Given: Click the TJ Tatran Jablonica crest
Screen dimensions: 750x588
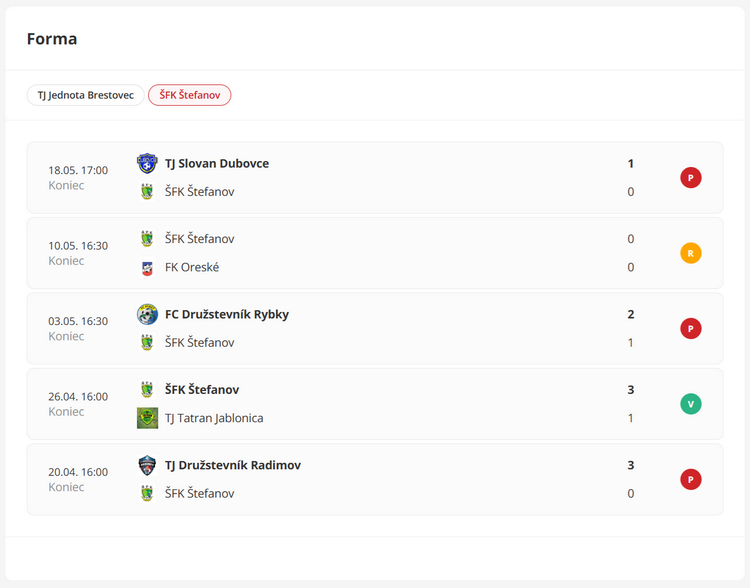Looking at the screenshot, I should (x=147, y=418).
